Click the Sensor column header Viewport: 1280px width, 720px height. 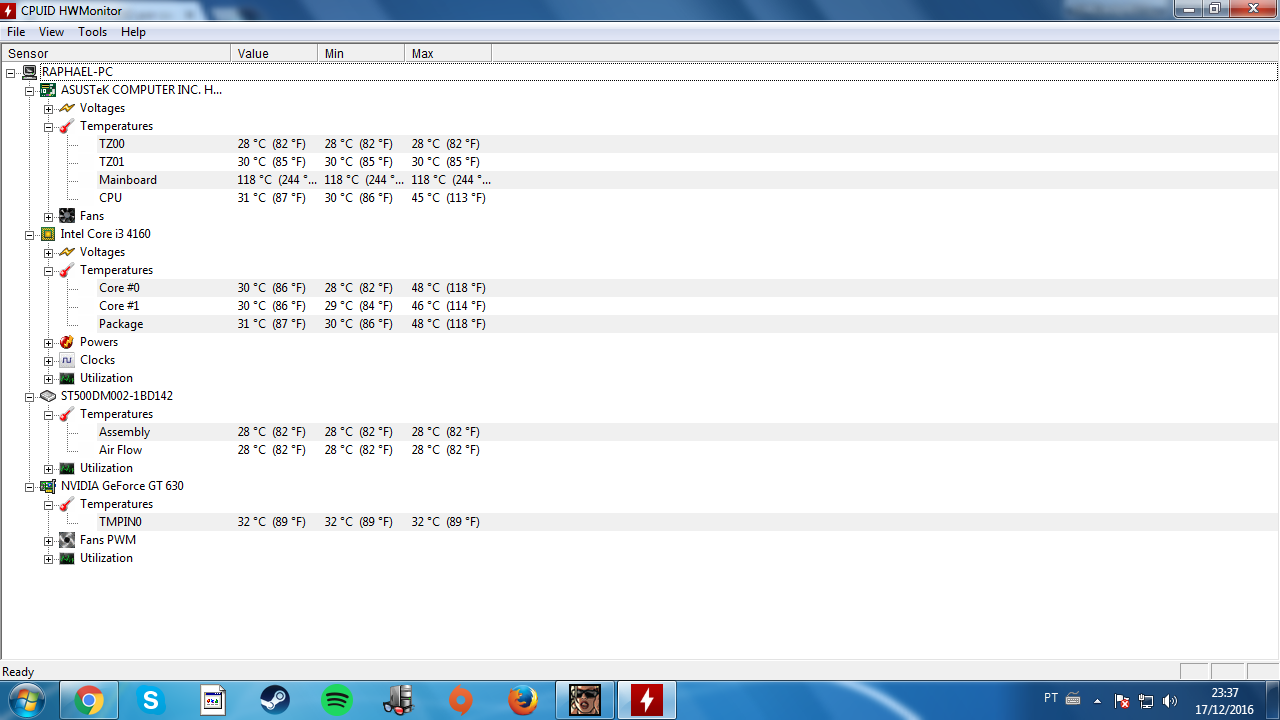116,53
